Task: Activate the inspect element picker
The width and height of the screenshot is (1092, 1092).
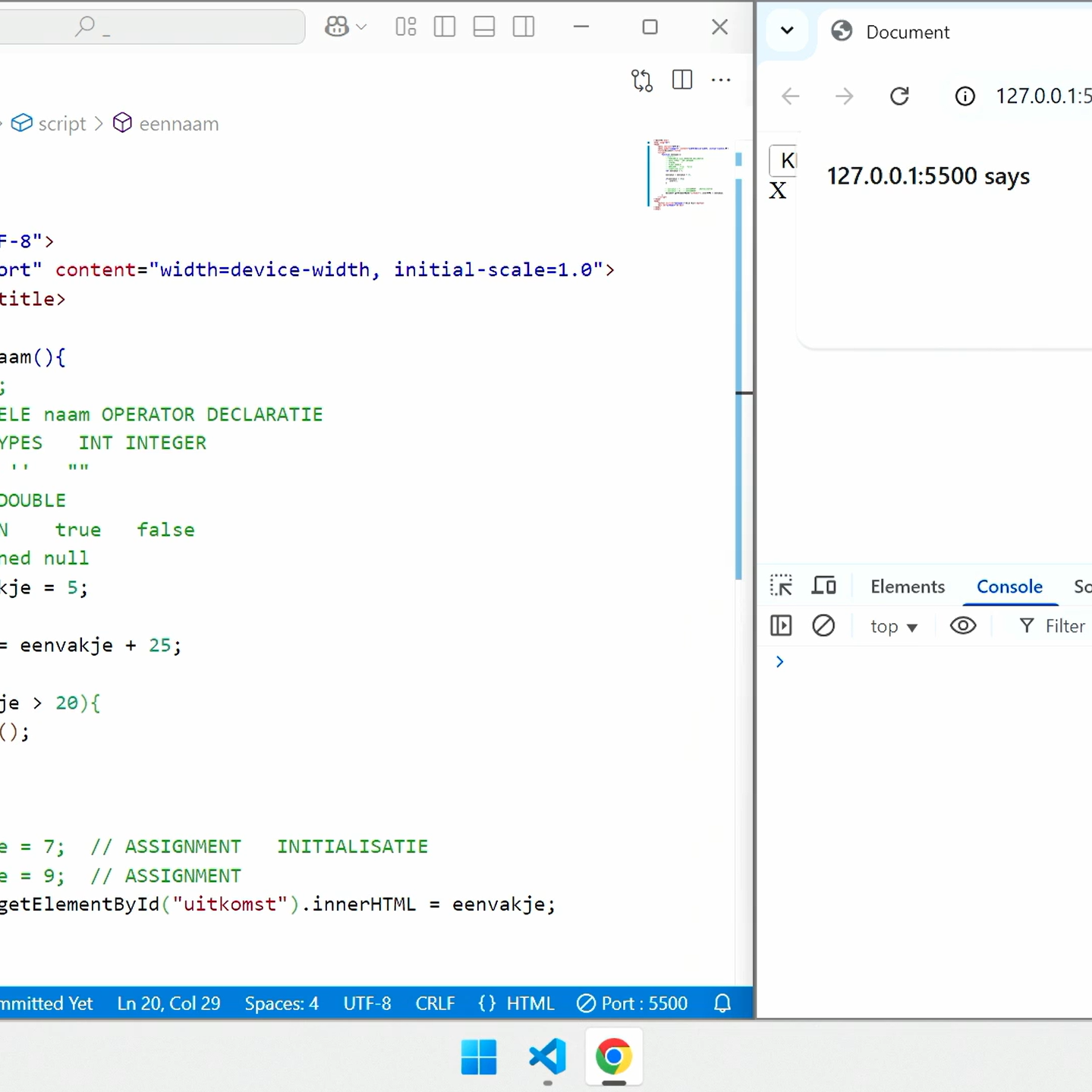Action: coord(781,586)
